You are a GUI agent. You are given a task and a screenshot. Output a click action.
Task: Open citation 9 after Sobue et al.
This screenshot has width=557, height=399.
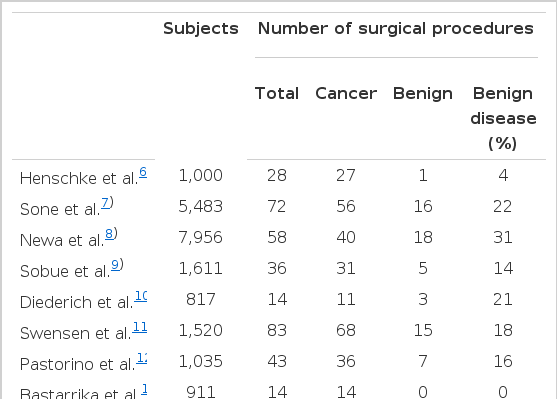click(x=115, y=265)
